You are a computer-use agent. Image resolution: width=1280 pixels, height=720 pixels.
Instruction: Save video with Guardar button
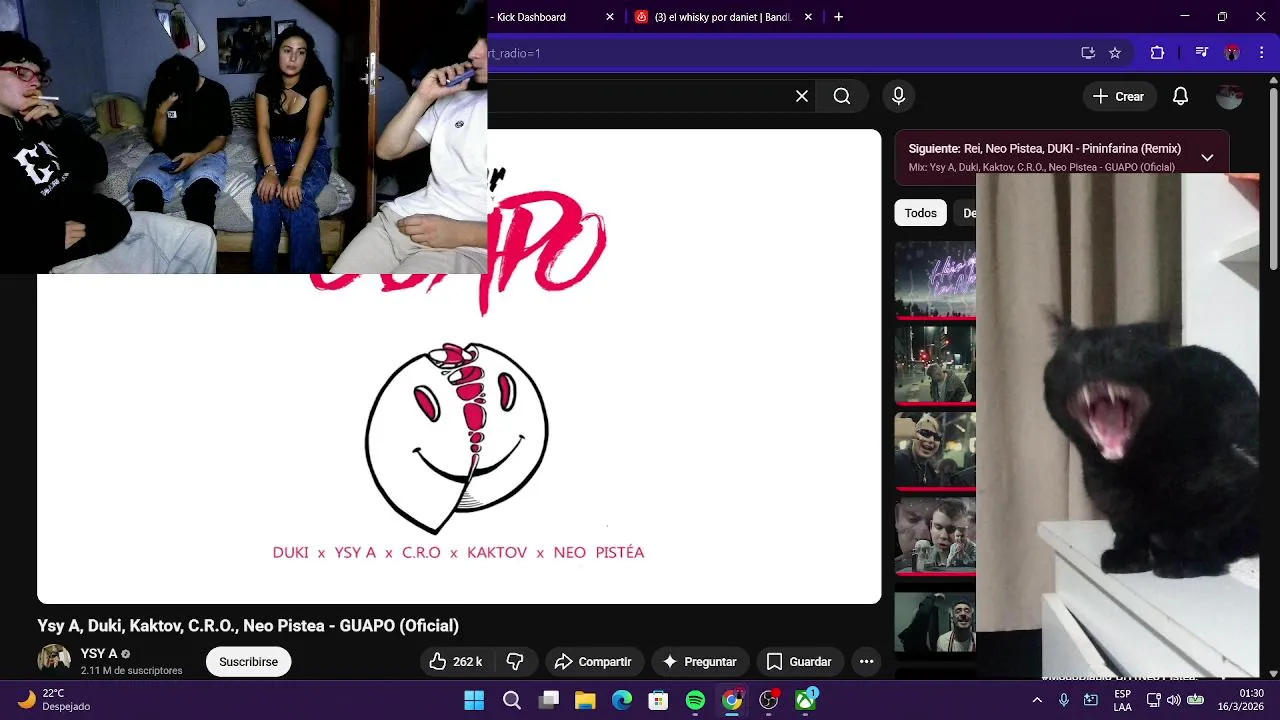tap(798, 661)
